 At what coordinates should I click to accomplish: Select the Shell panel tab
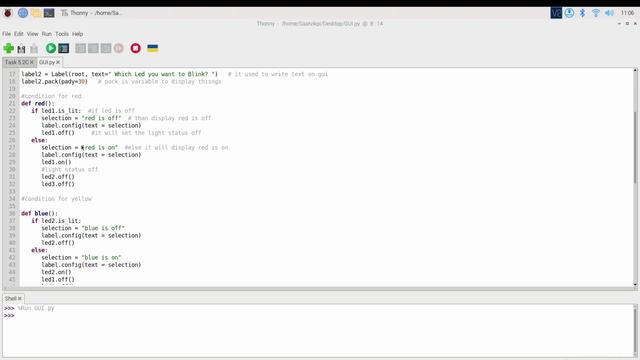11,298
